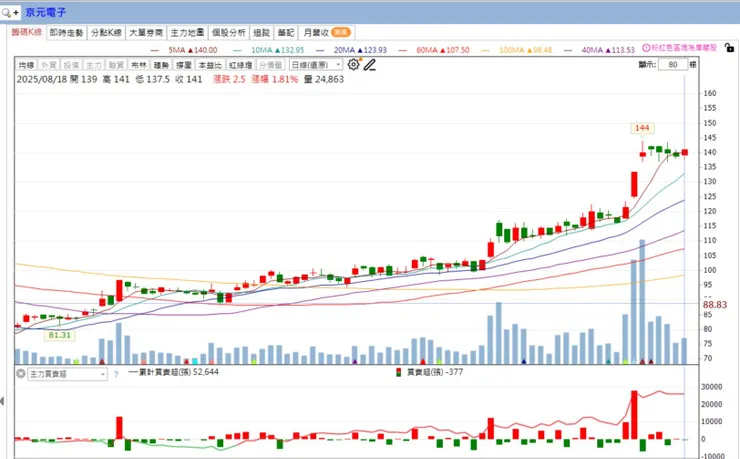
Task: Close the 主力買賣超 indicator panel
Action: coord(20,374)
